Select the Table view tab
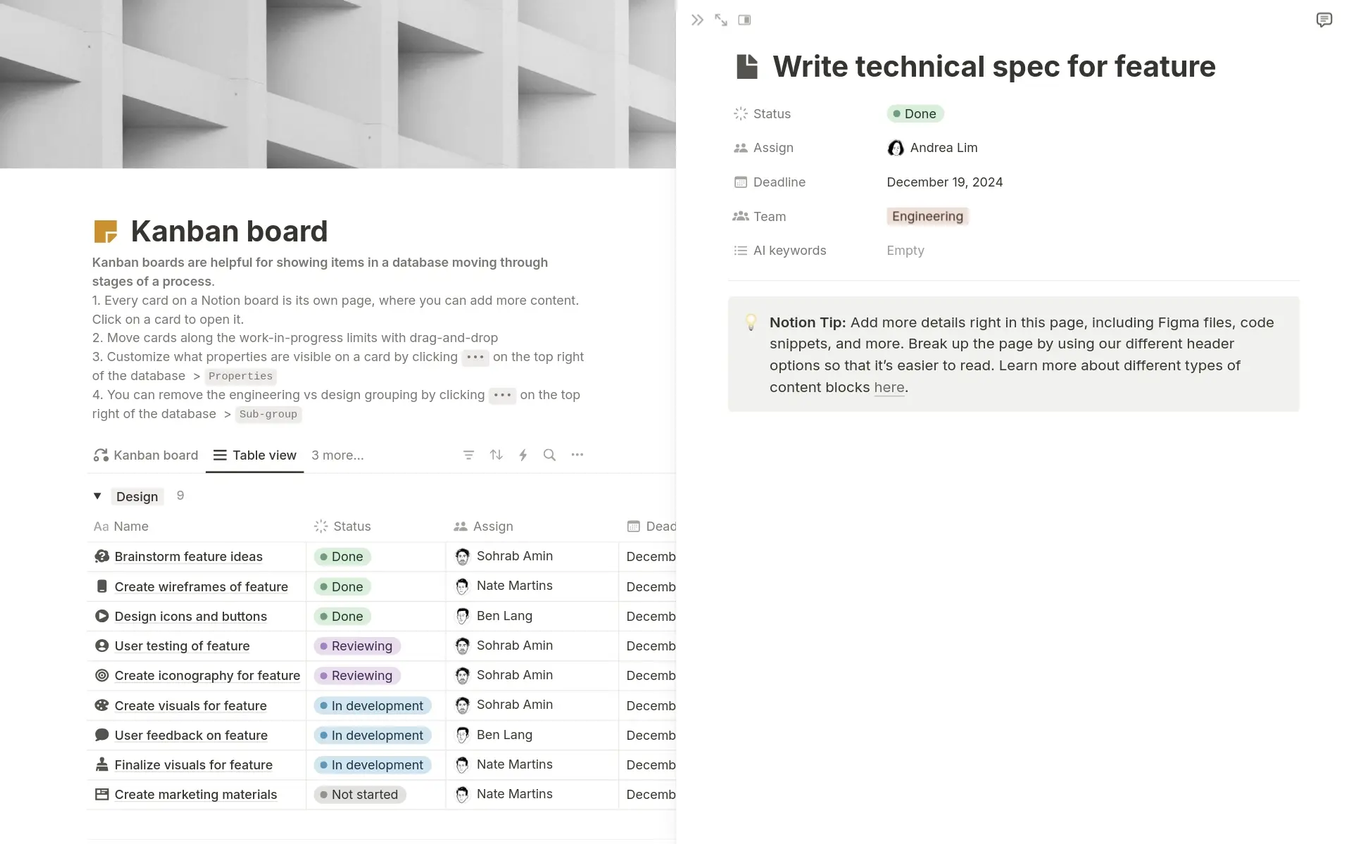Viewport: 1352px width, 844px height. 255,455
